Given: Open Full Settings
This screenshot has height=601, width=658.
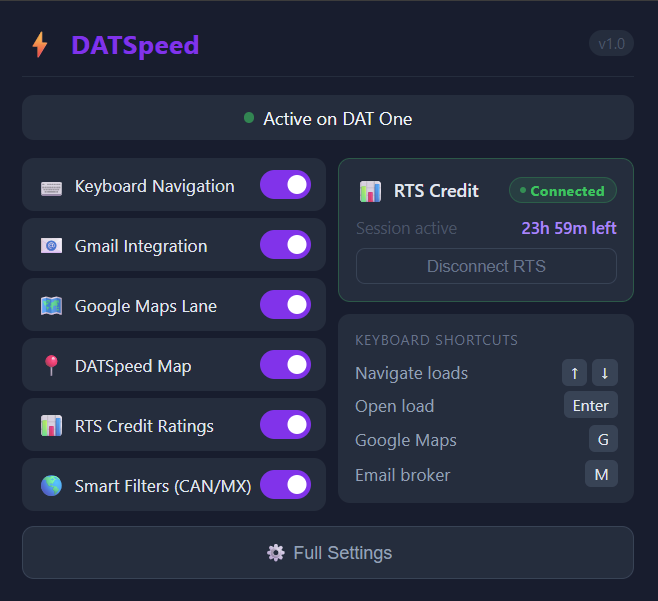Looking at the screenshot, I should point(328,553).
